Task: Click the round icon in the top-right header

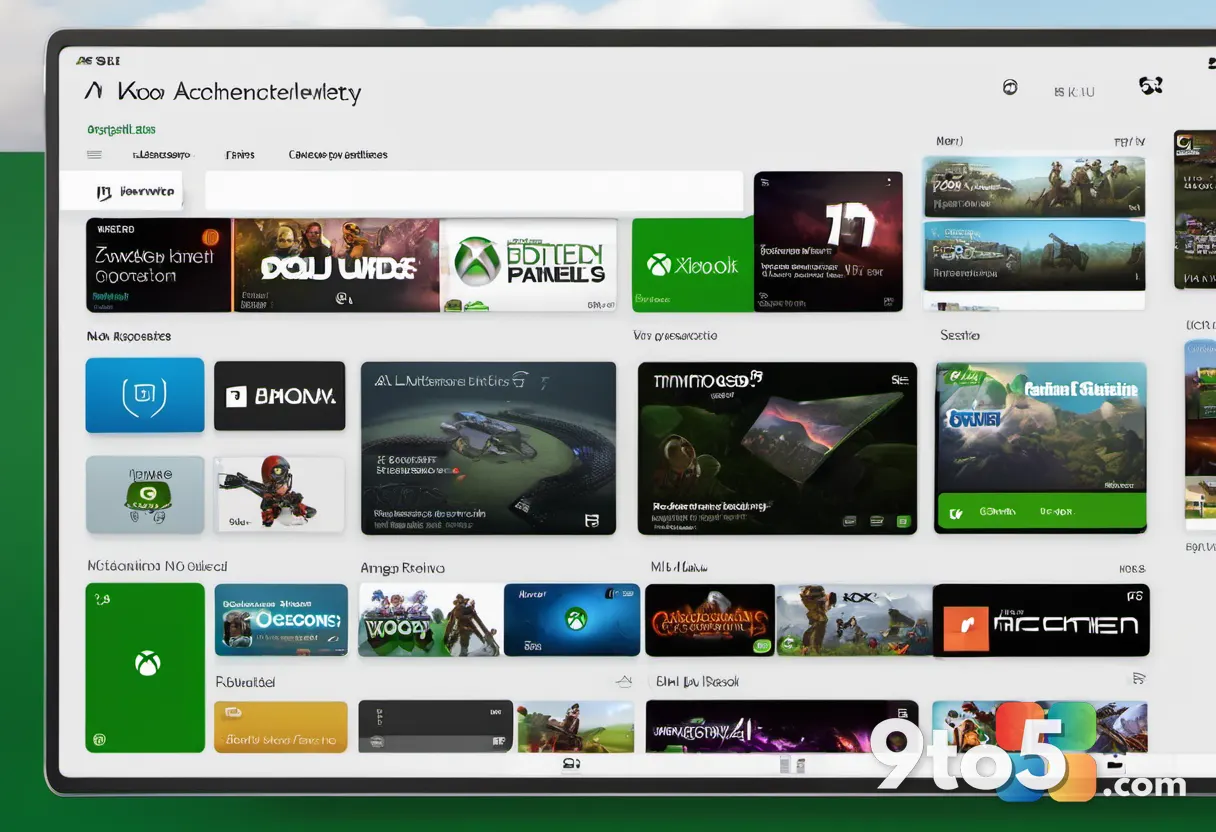Action: click(1010, 87)
